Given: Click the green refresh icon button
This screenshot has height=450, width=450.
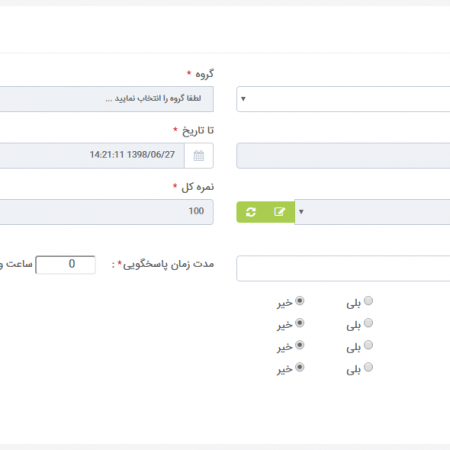Looking at the screenshot, I should pyautogui.click(x=251, y=212).
